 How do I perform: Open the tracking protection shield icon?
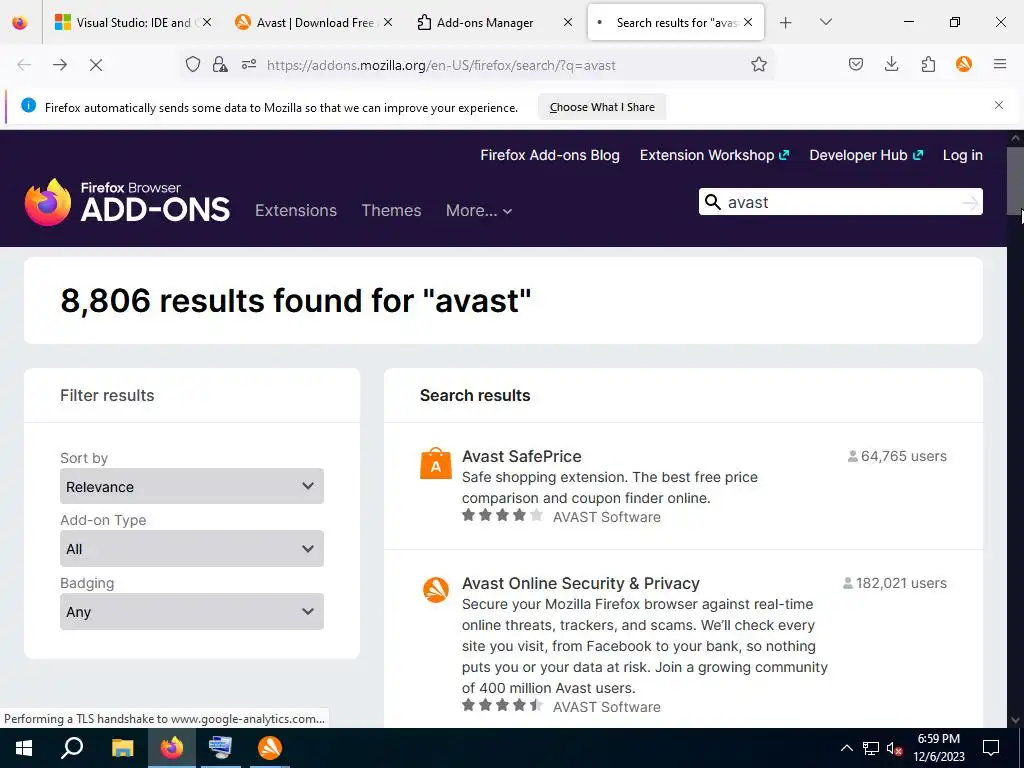tap(193, 65)
